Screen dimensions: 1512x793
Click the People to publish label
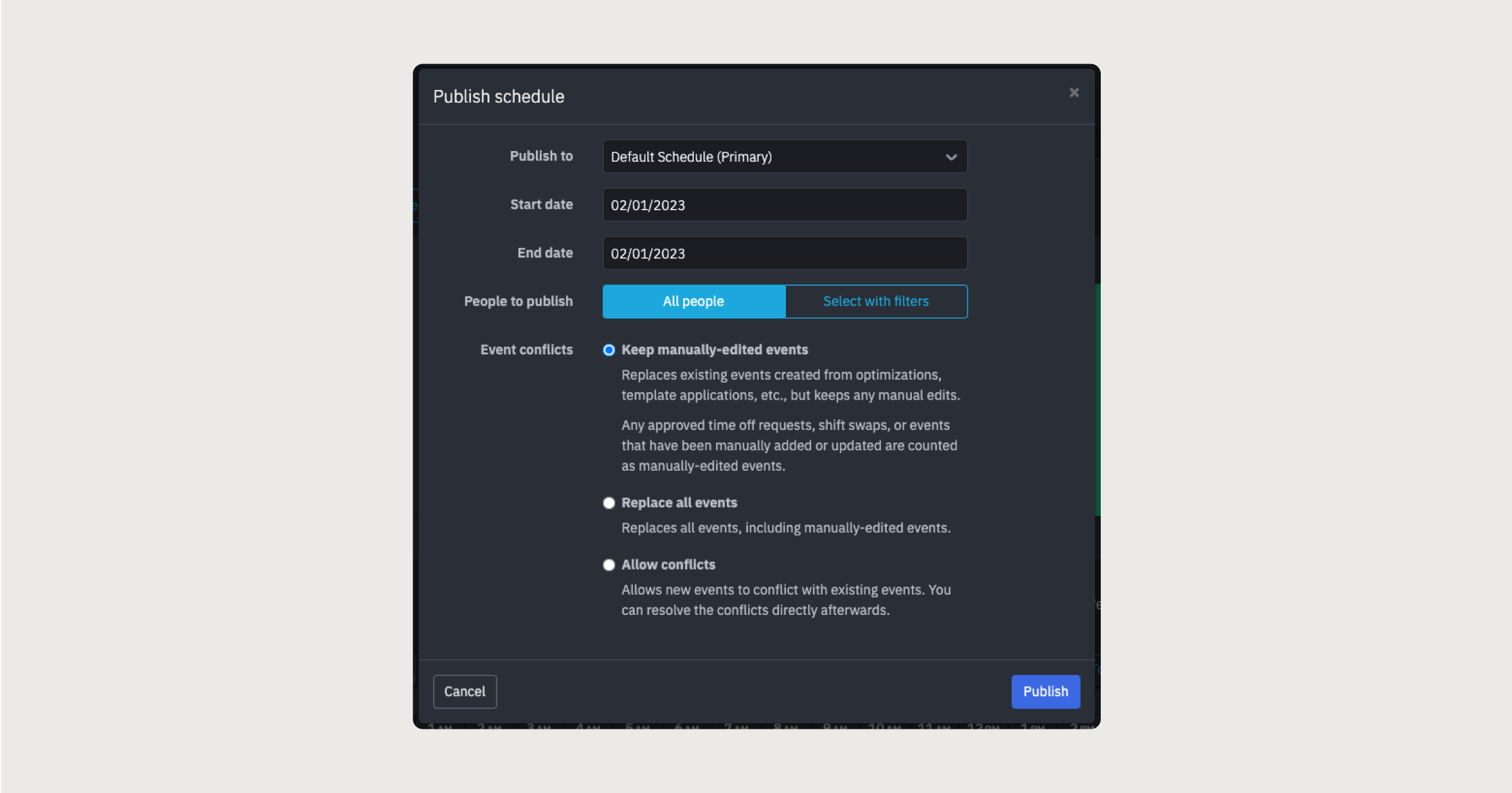pyautogui.click(x=518, y=301)
